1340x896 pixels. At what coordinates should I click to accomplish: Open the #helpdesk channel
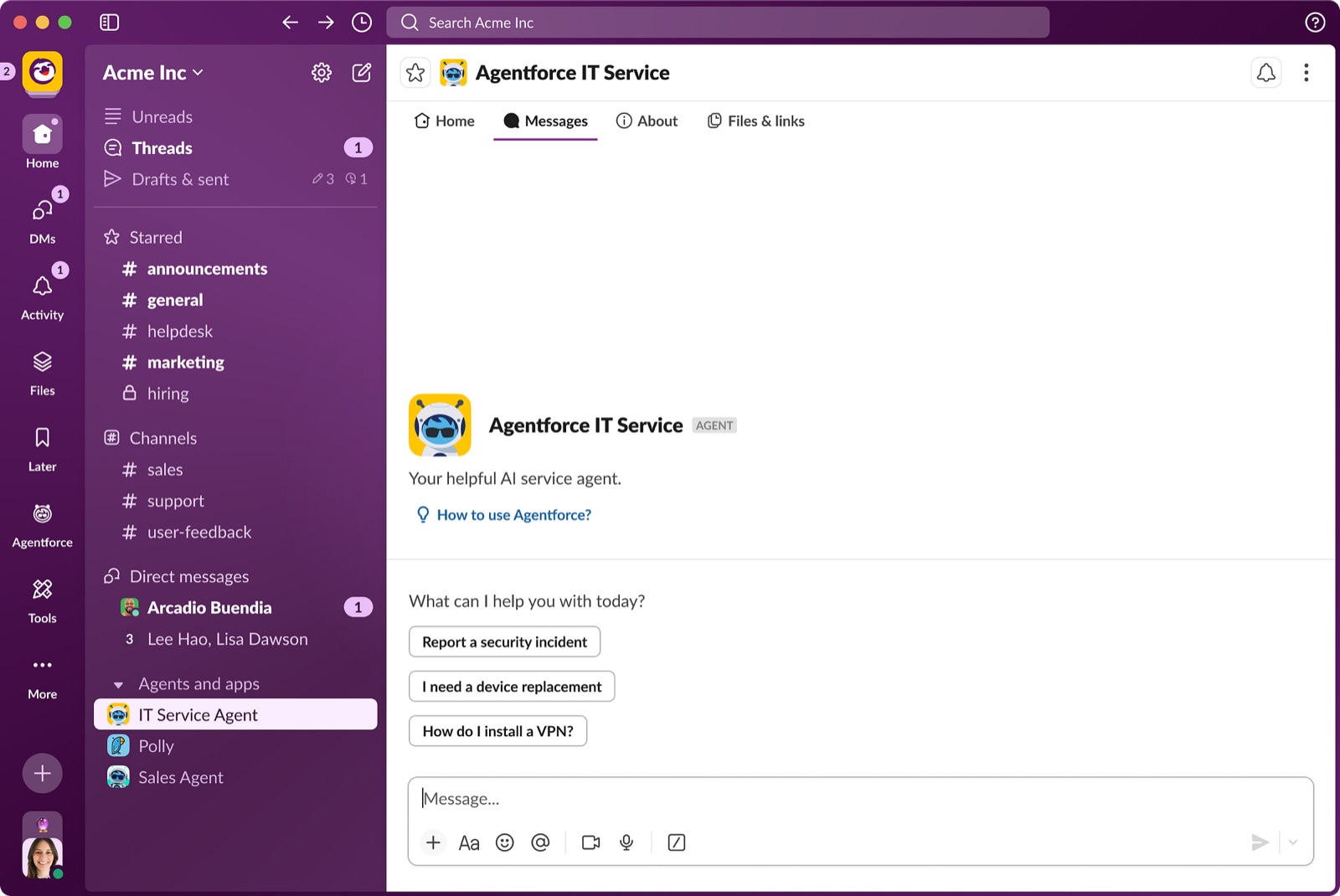click(x=235, y=332)
